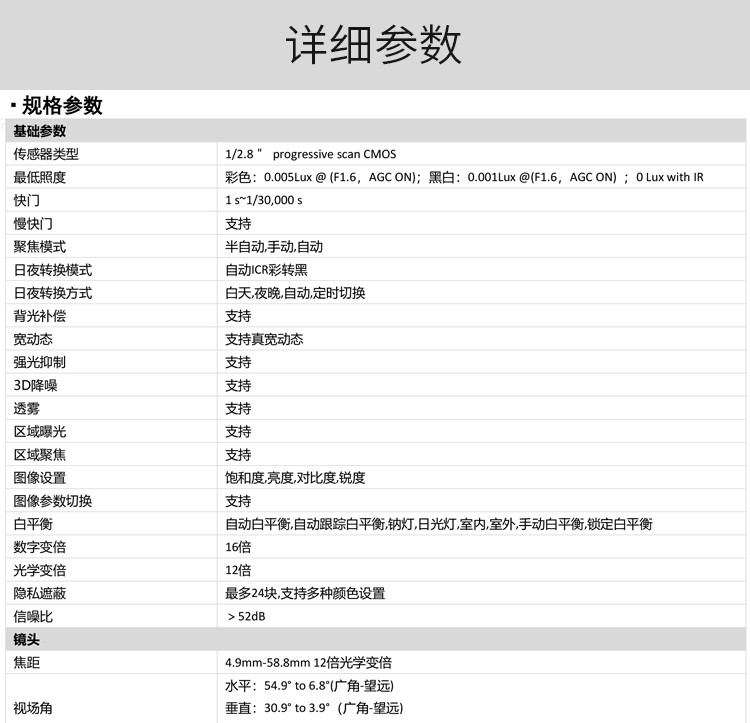
Task: Select the 区域聚焦 row label
Action: [x=40, y=454]
